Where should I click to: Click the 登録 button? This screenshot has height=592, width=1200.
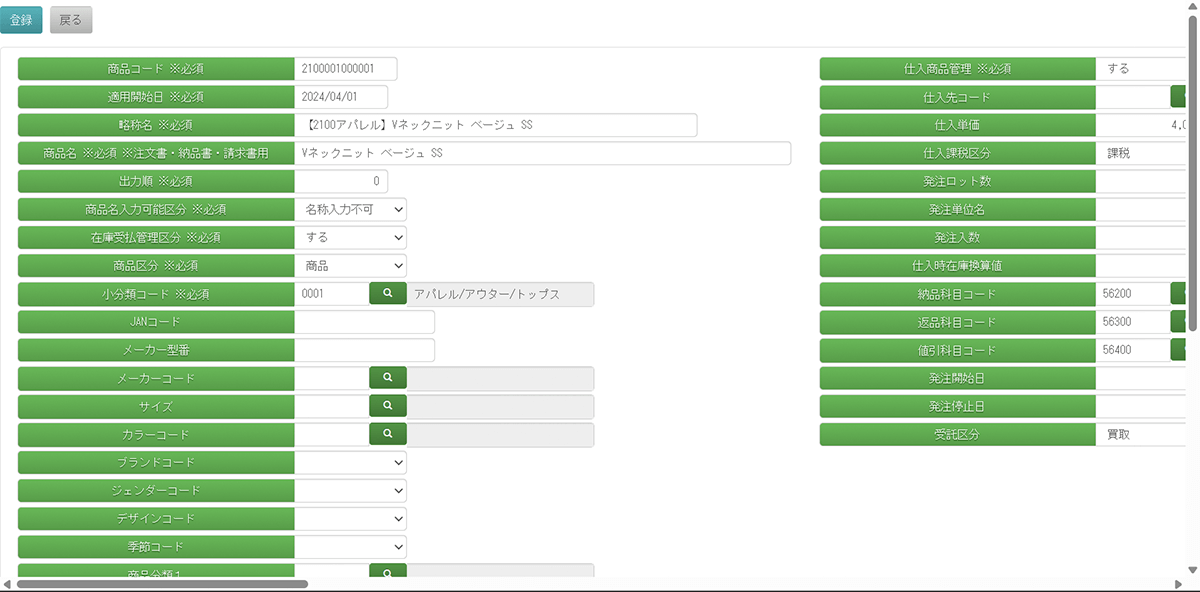[21, 20]
